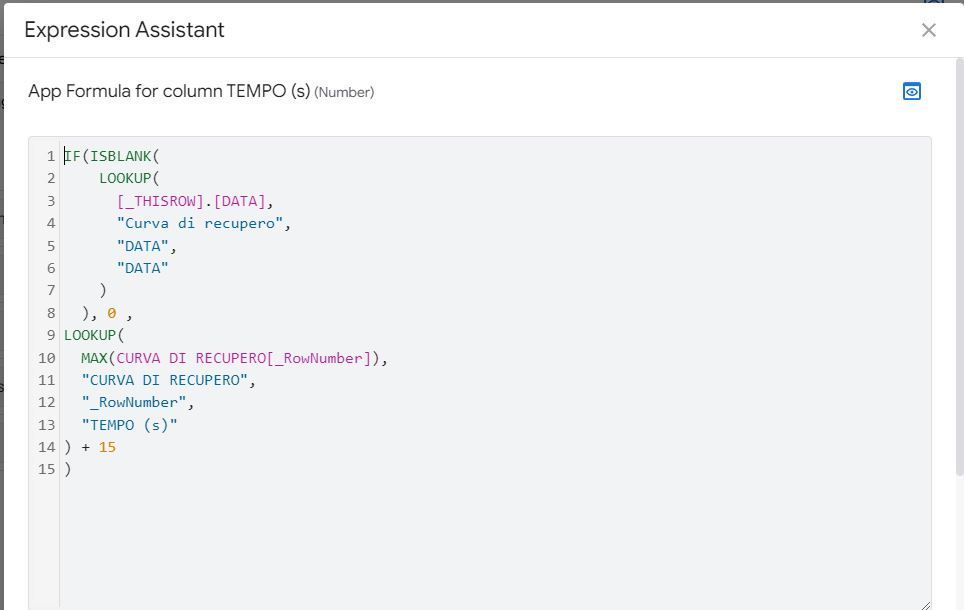
Task: Click the "Curva di recupero" string
Action: tap(200, 223)
